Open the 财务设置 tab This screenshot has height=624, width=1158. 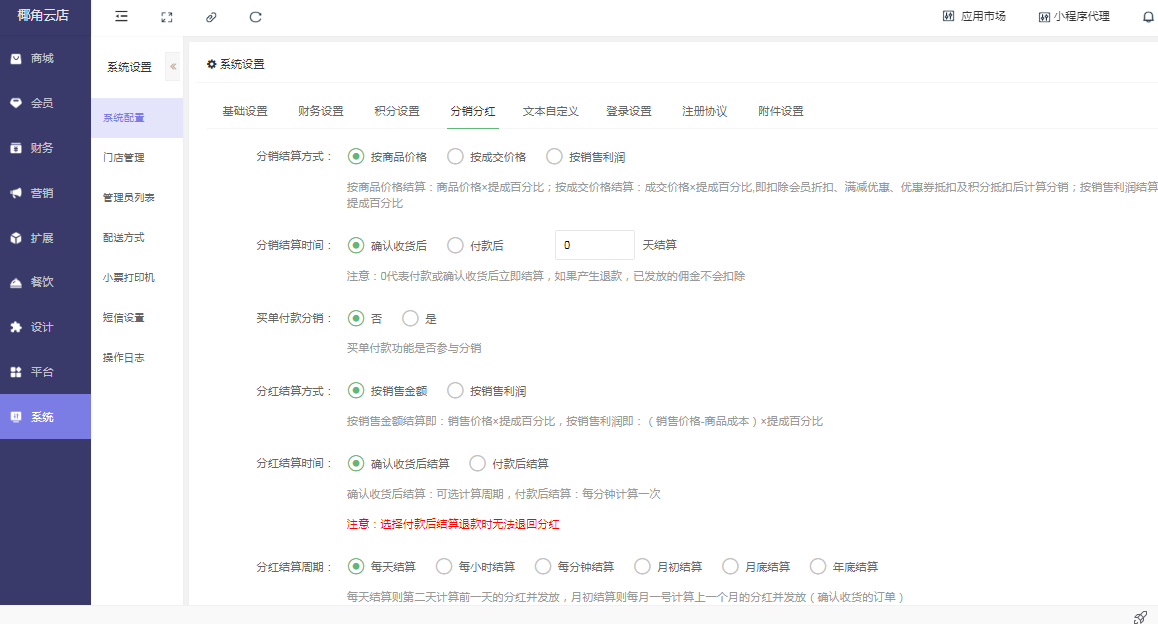point(321,112)
